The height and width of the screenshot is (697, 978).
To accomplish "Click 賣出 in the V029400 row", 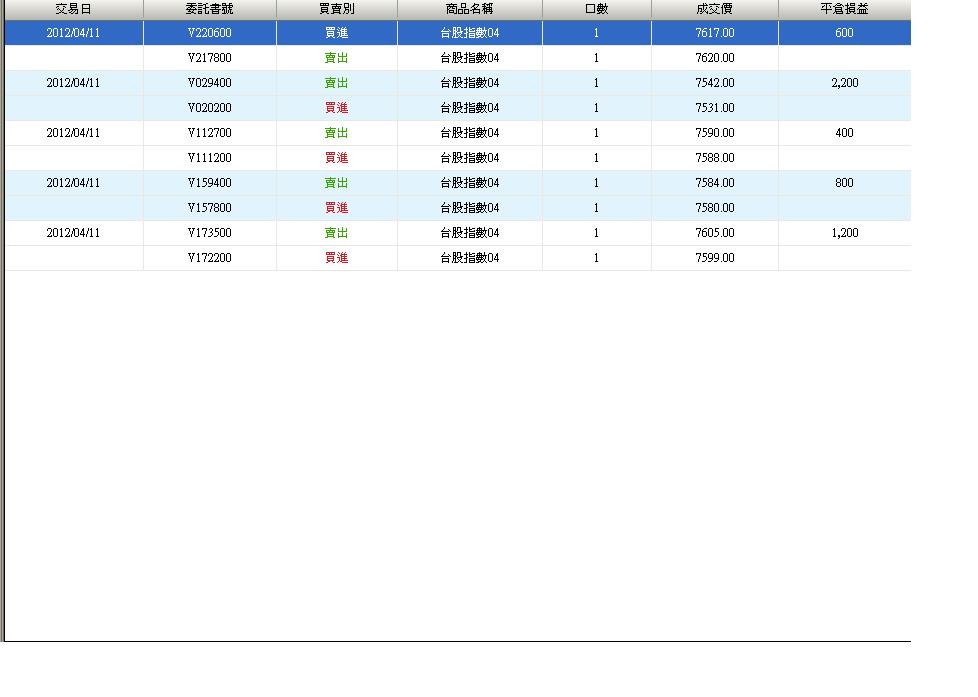I will [337, 83].
